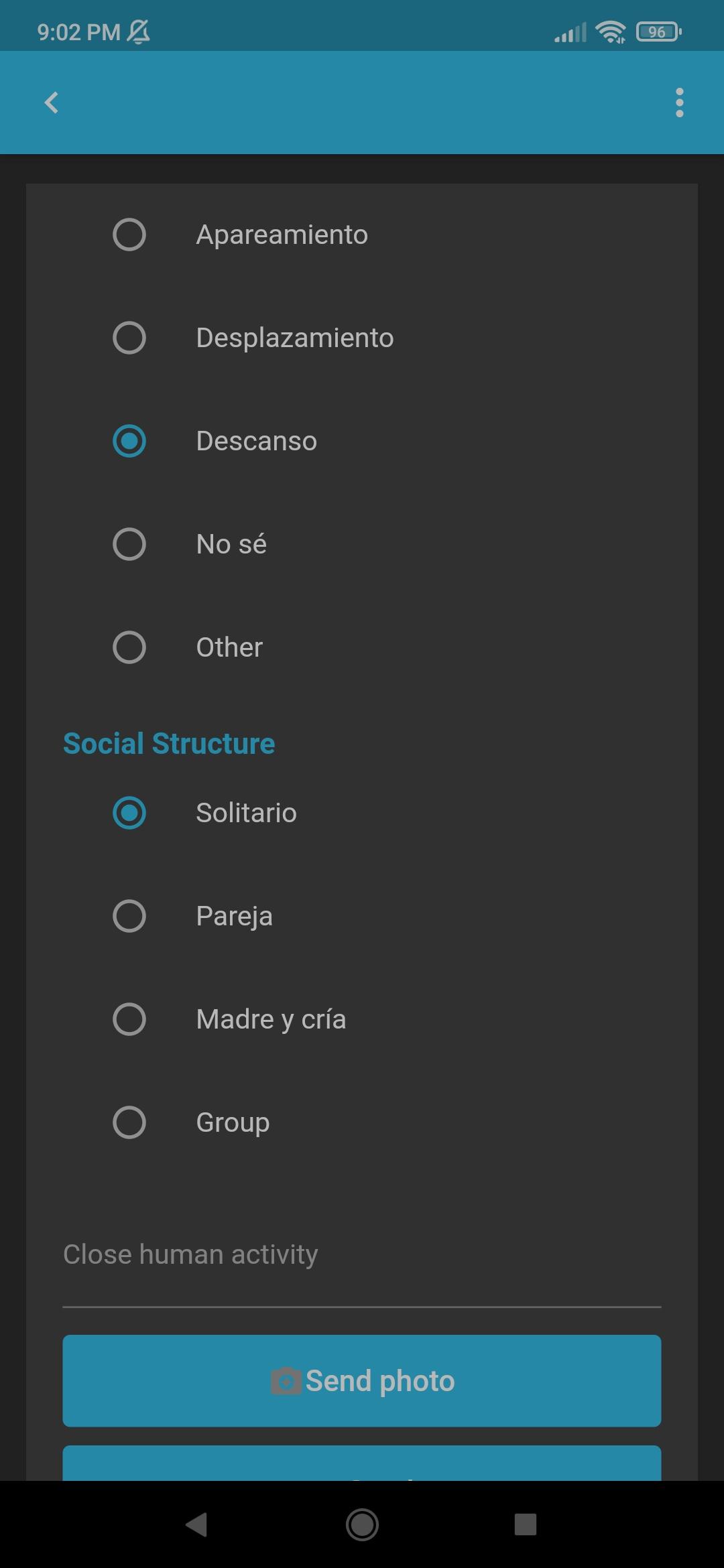Tap Android home circle button
The width and height of the screenshot is (724, 1568).
tap(362, 1524)
